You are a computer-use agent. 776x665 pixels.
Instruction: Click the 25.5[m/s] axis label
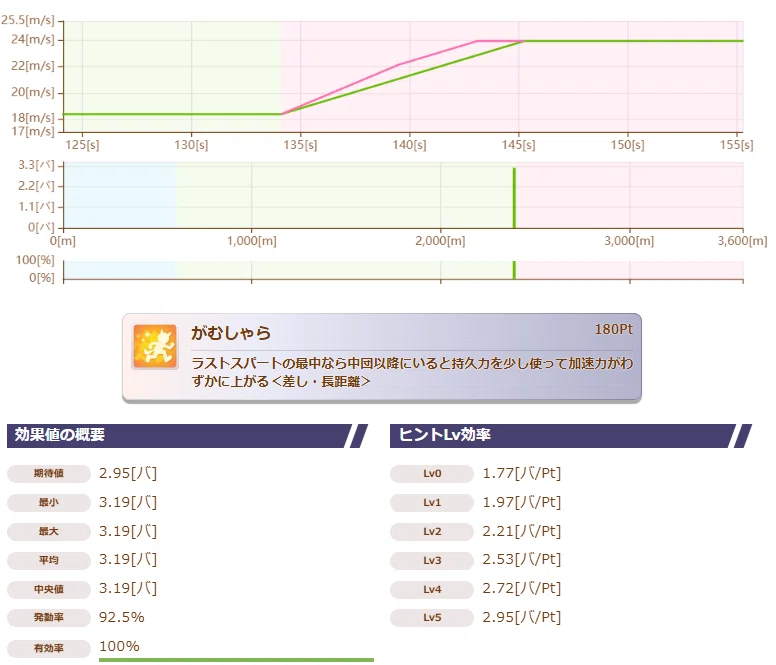[28, 20]
